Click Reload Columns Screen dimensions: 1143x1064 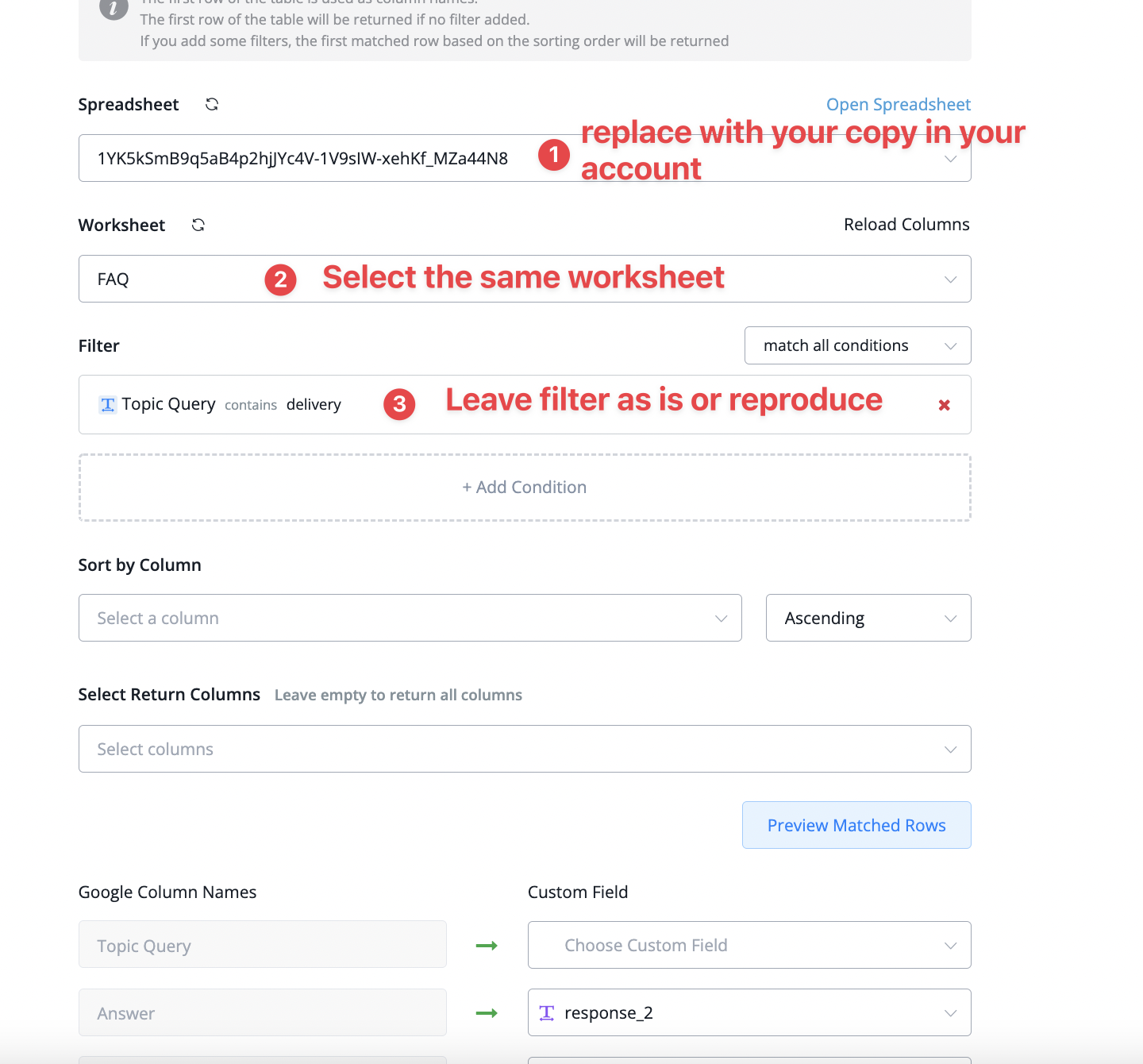pyautogui.click(x=906, y=225)
